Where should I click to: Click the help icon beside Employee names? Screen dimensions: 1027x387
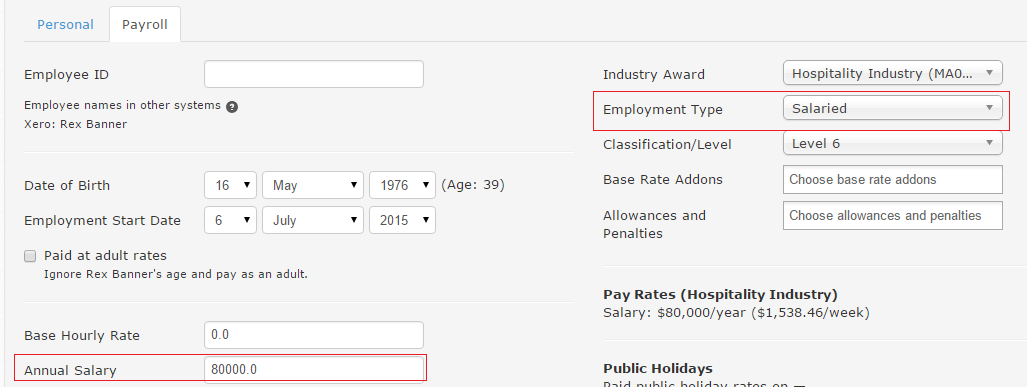231,107
